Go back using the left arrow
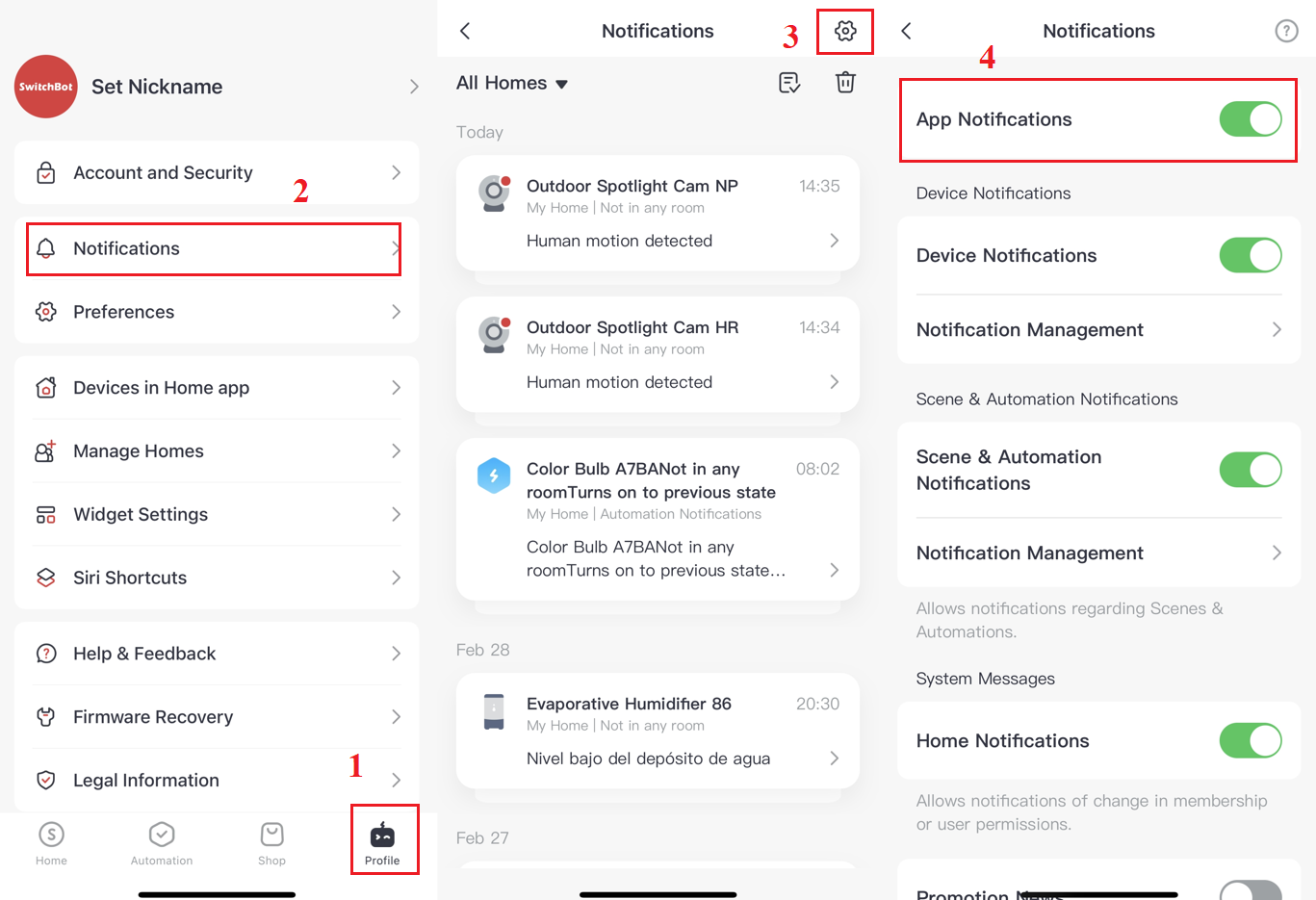 (x=466, y=31)
